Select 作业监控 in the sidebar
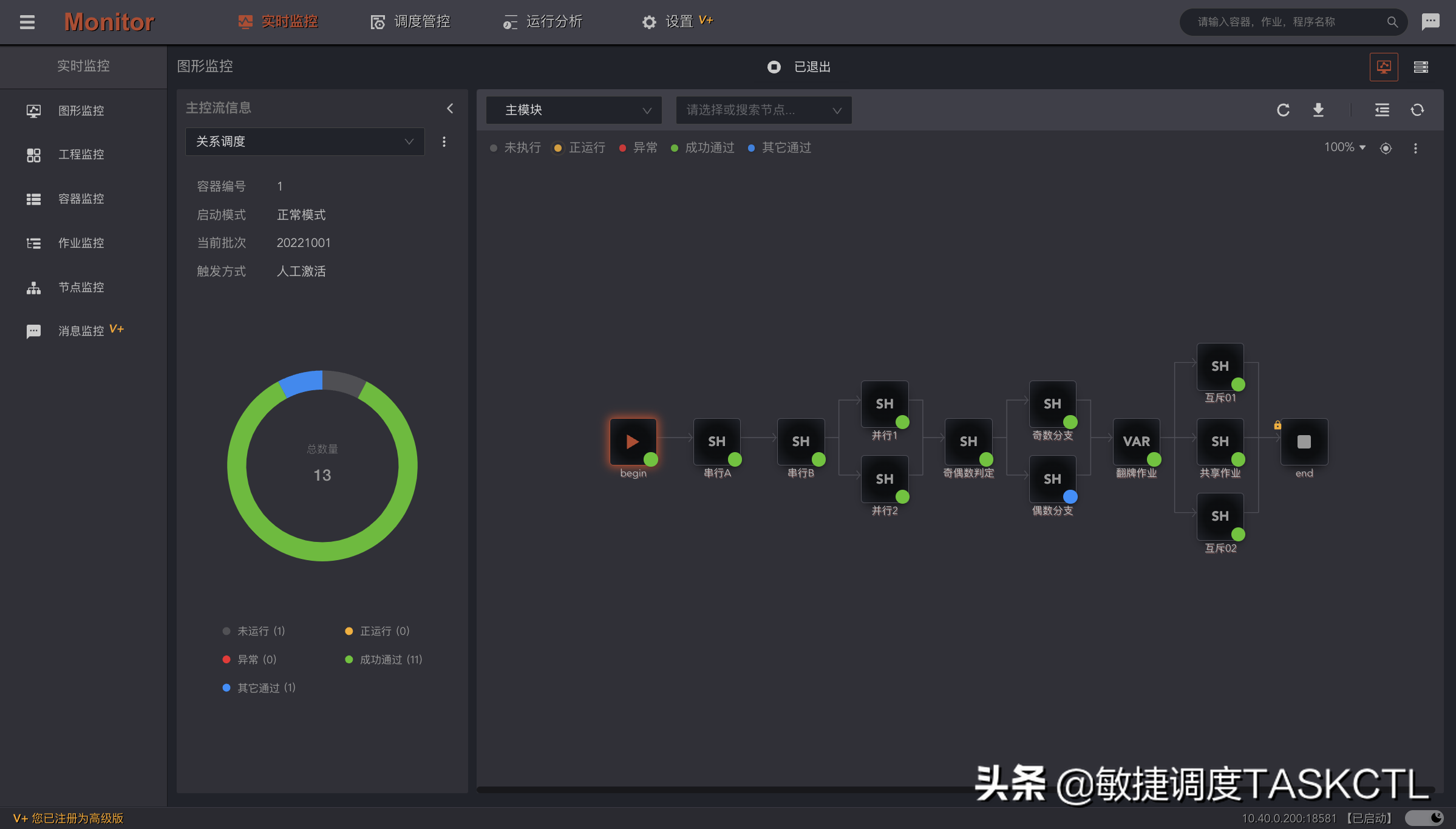 point(83,243)
